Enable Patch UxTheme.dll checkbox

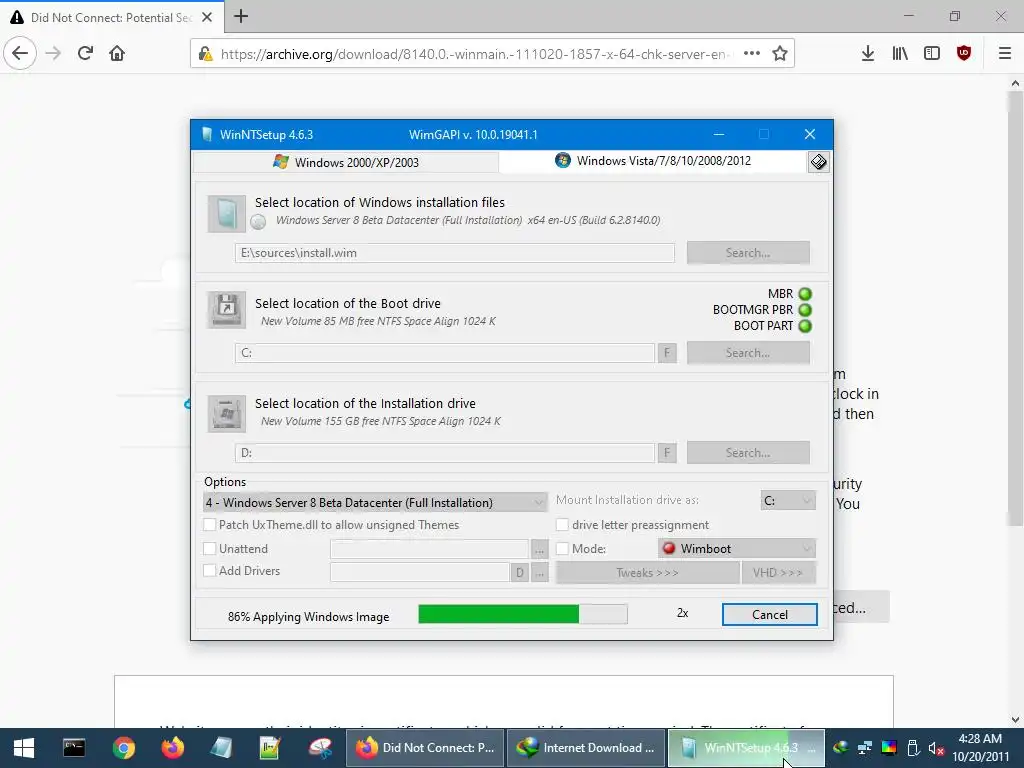[210, 524]
